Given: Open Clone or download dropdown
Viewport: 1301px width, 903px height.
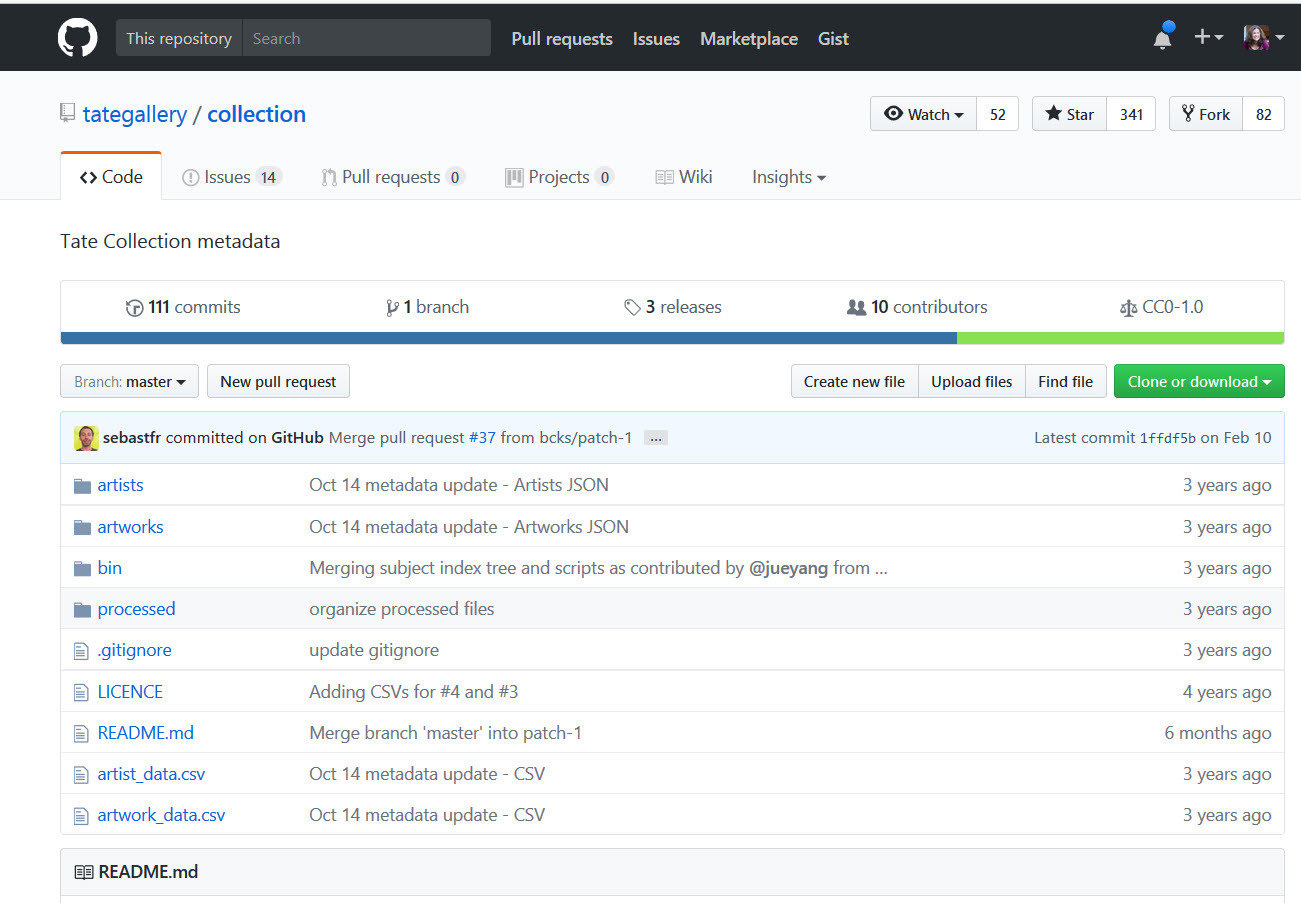Looking at the screenshot, I should [1199, 381].
